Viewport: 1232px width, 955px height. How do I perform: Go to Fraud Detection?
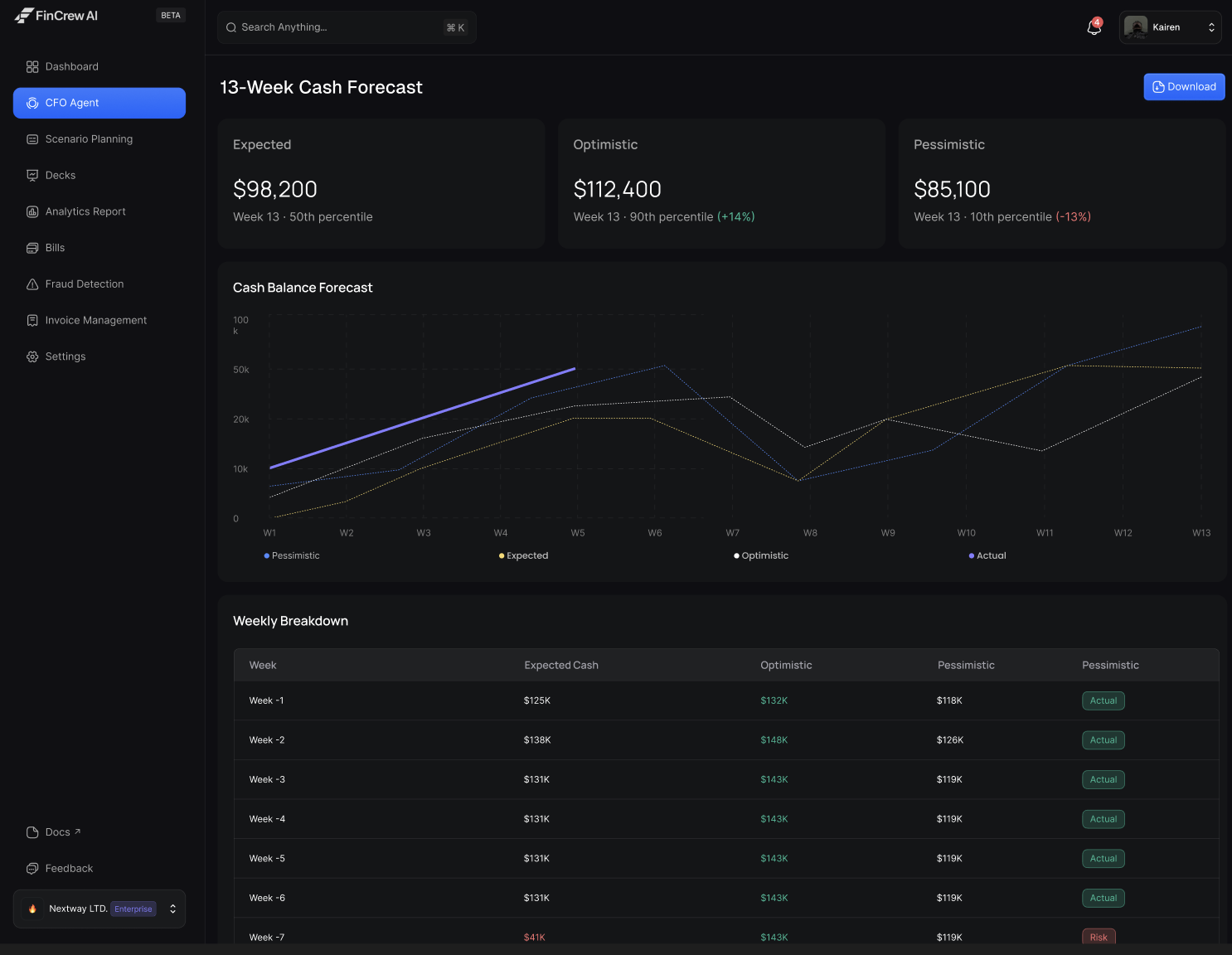click(99, 284)
